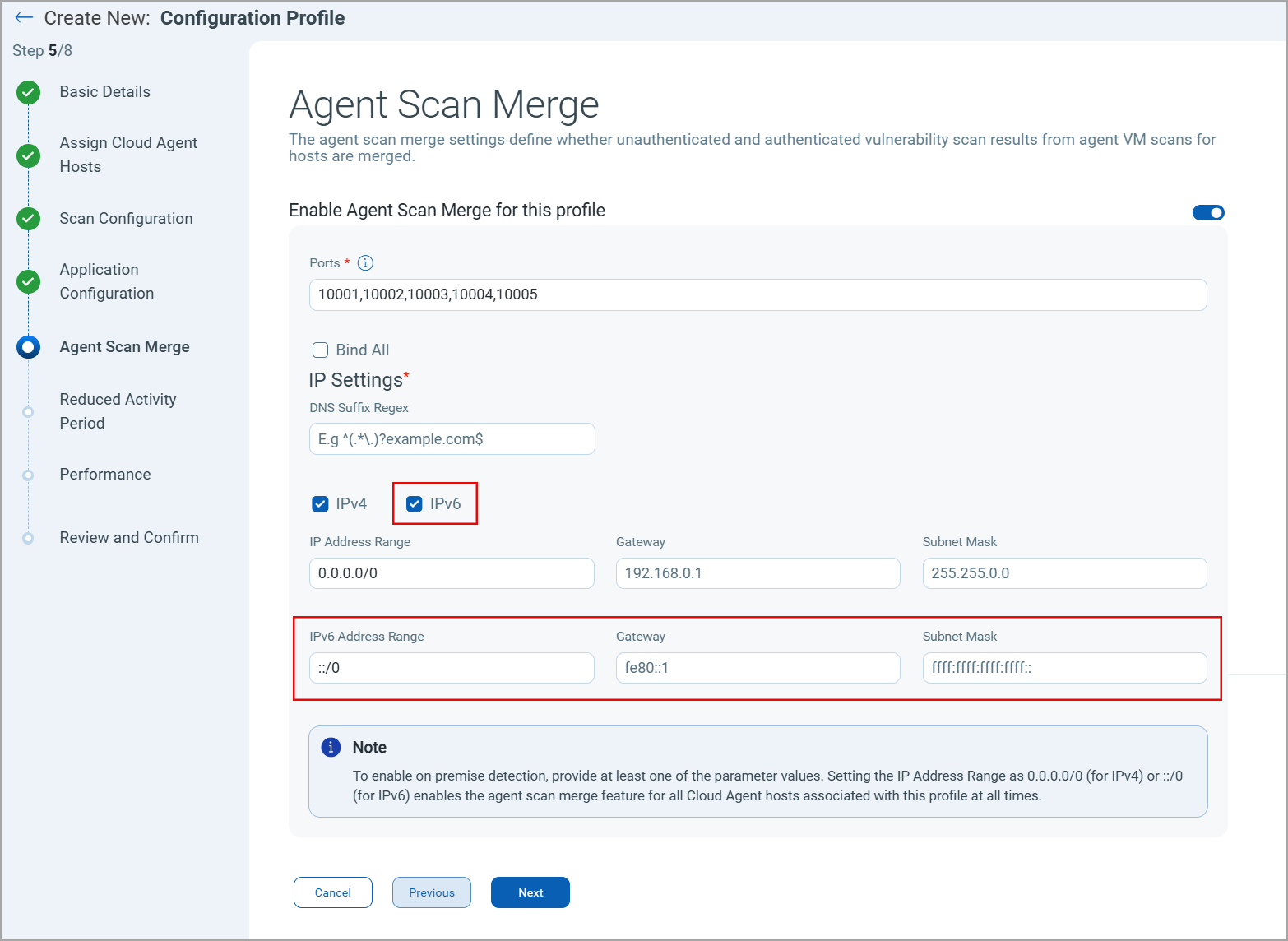Cancel the configuration profile creation
The width and height of the screenshot is (1288, 941).
(332, 892)
